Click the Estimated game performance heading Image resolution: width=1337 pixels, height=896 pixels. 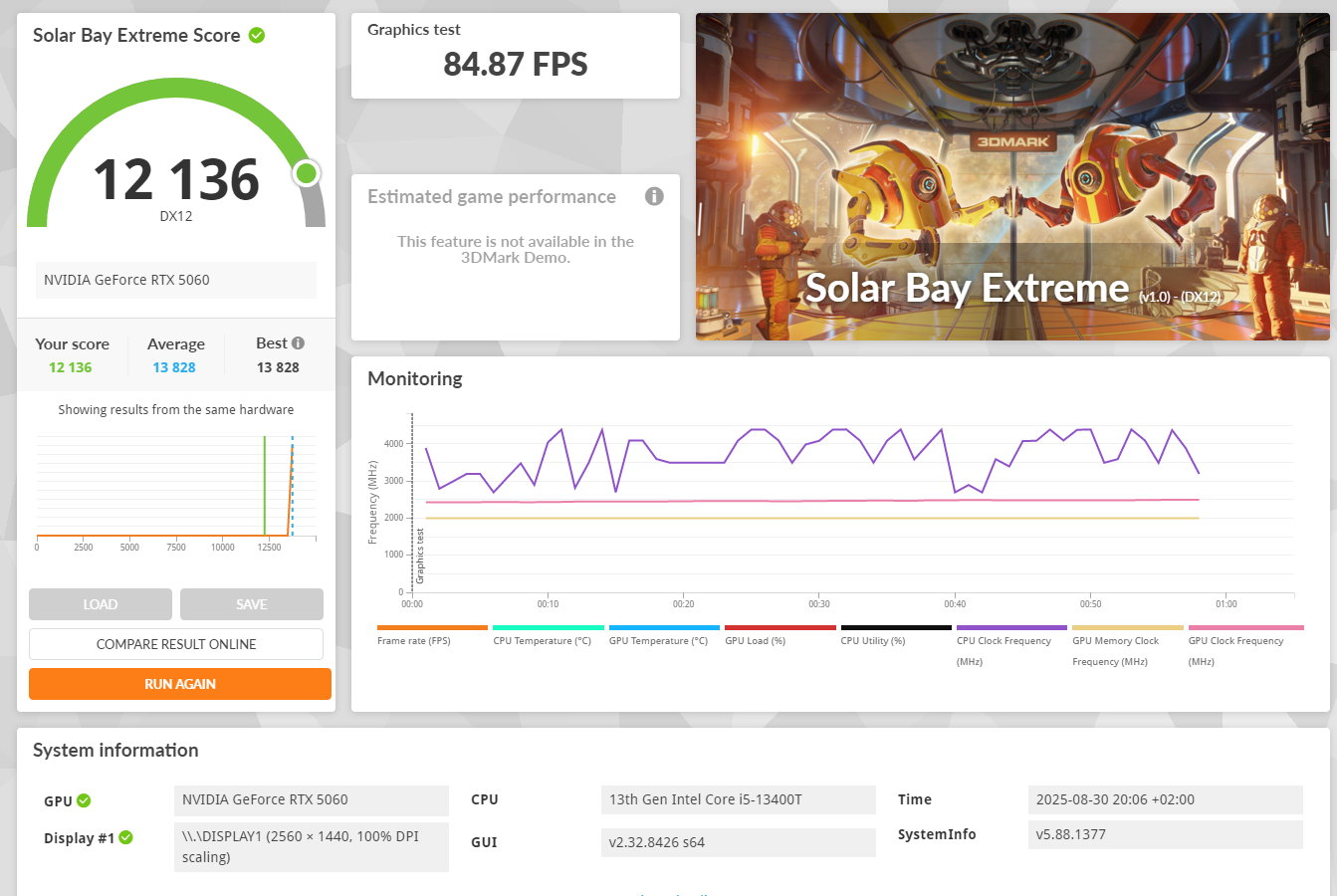pos(492,197)
